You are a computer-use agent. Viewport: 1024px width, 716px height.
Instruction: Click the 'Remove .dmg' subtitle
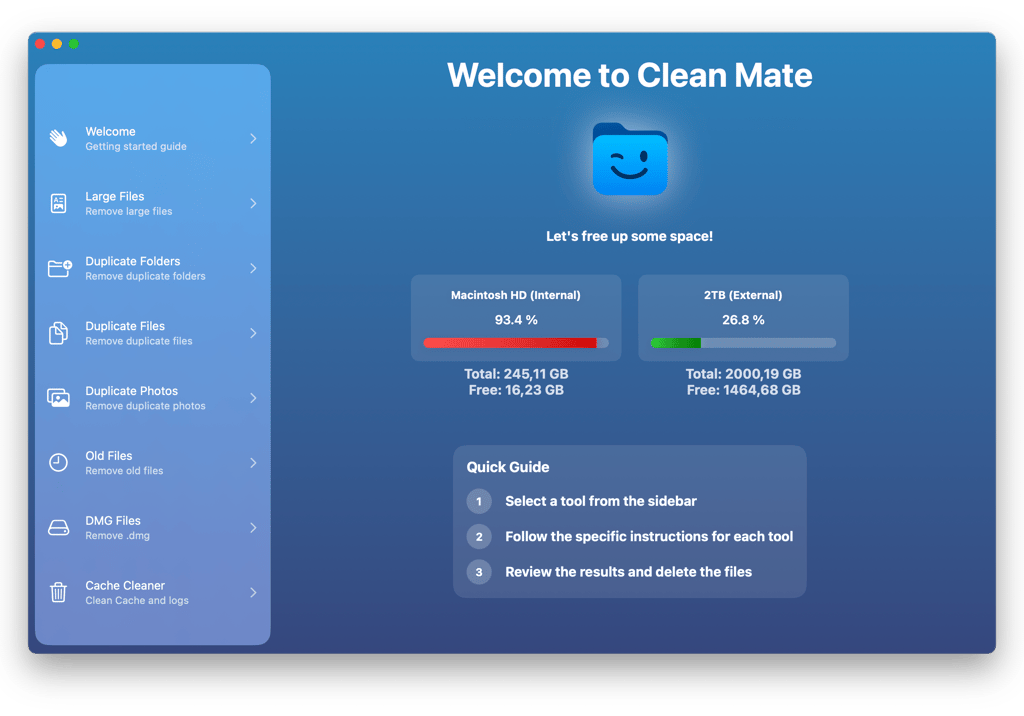tap(118, 536)
